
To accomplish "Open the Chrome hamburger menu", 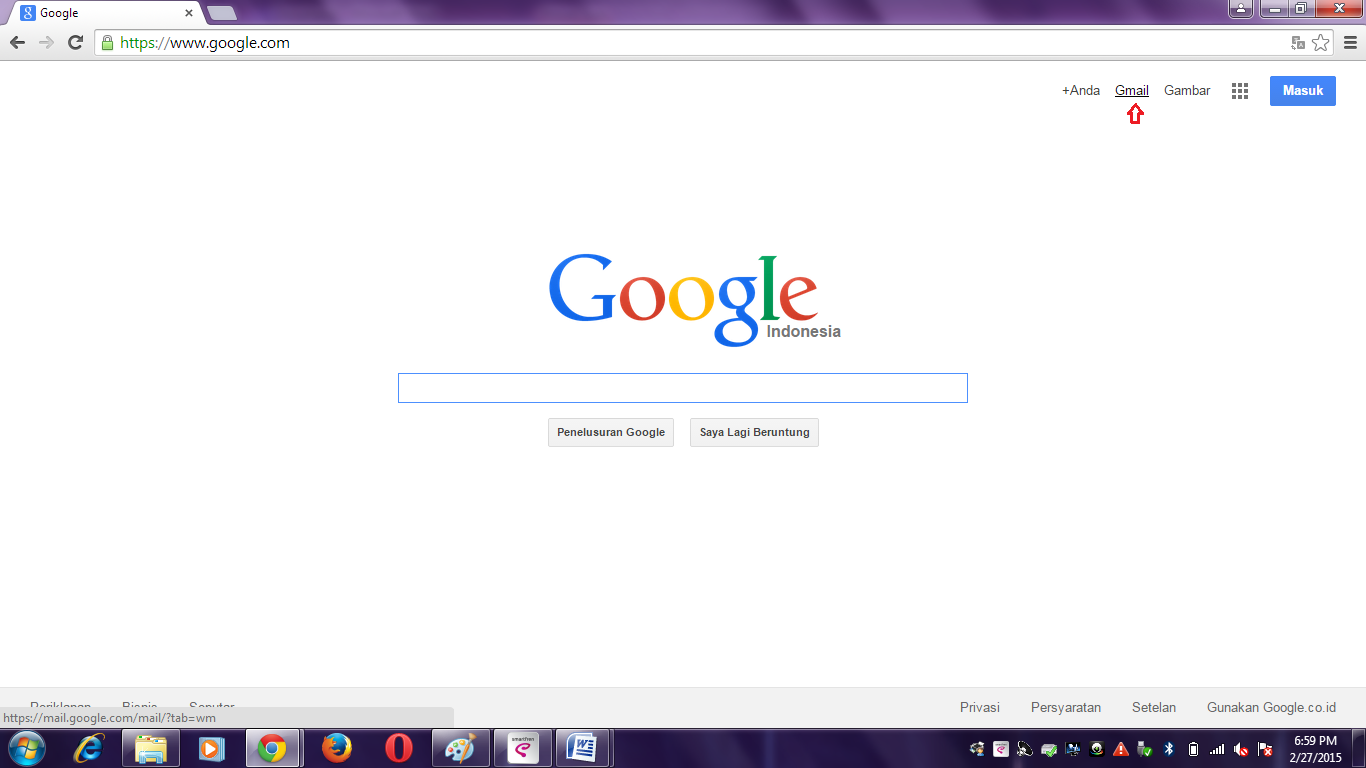I will coord(1350,42).
